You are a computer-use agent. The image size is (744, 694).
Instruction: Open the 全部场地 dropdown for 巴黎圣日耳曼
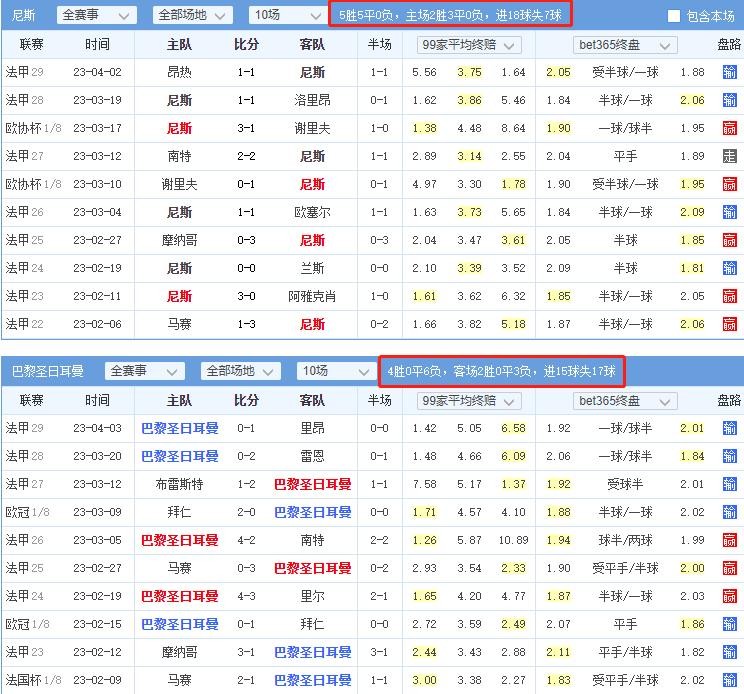point(242,371)
